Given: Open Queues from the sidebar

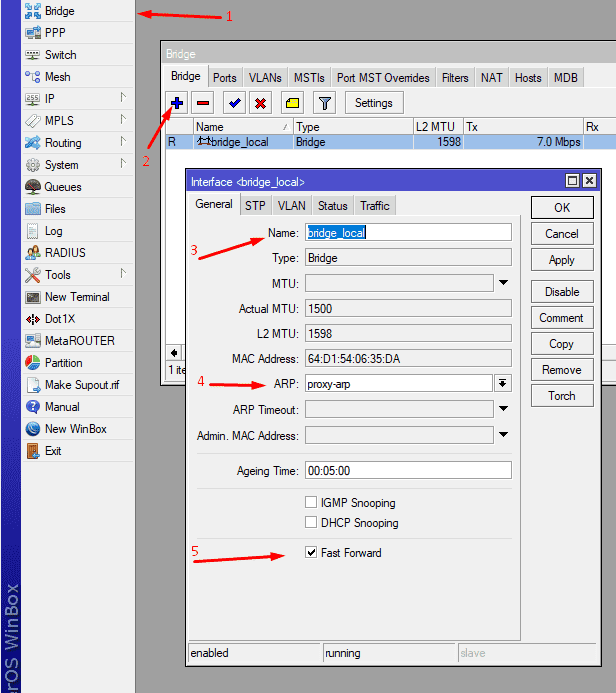Looking at the screenshot, I should [63, 187].
